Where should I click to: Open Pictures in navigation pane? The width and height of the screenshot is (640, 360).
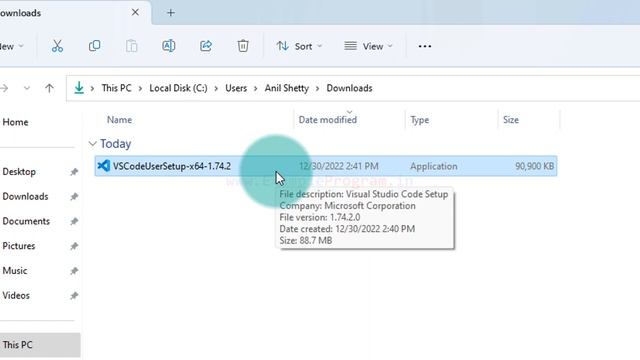[x=19, y=246]
